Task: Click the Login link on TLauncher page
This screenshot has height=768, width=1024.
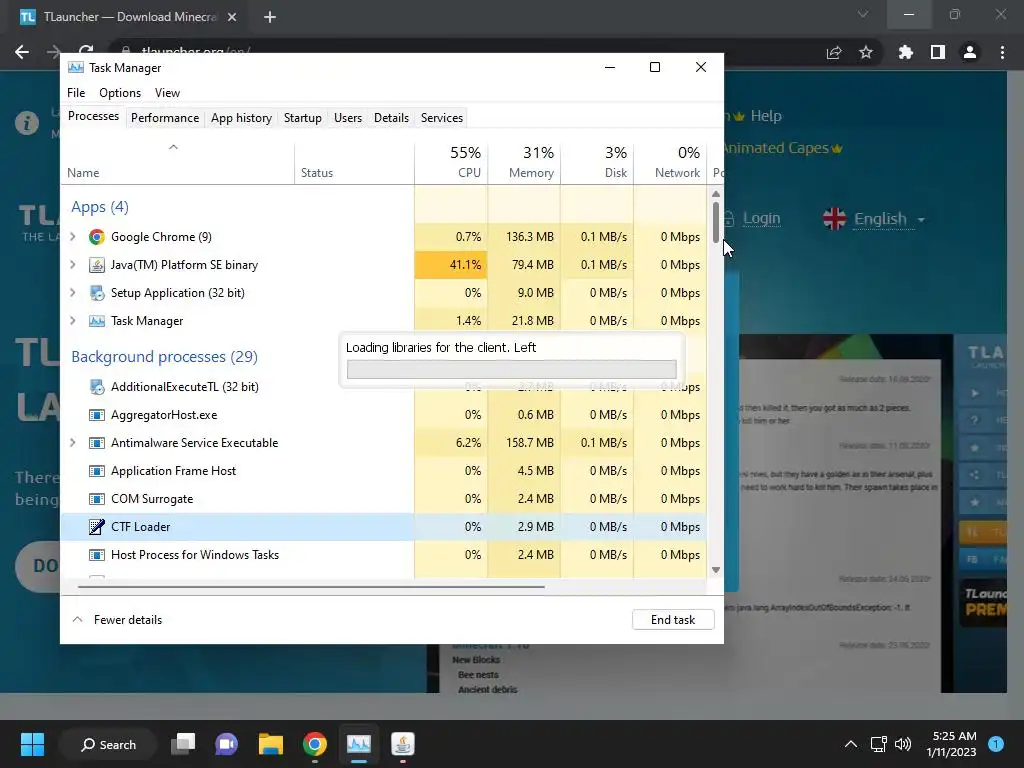Action: [x=761, y=219]
